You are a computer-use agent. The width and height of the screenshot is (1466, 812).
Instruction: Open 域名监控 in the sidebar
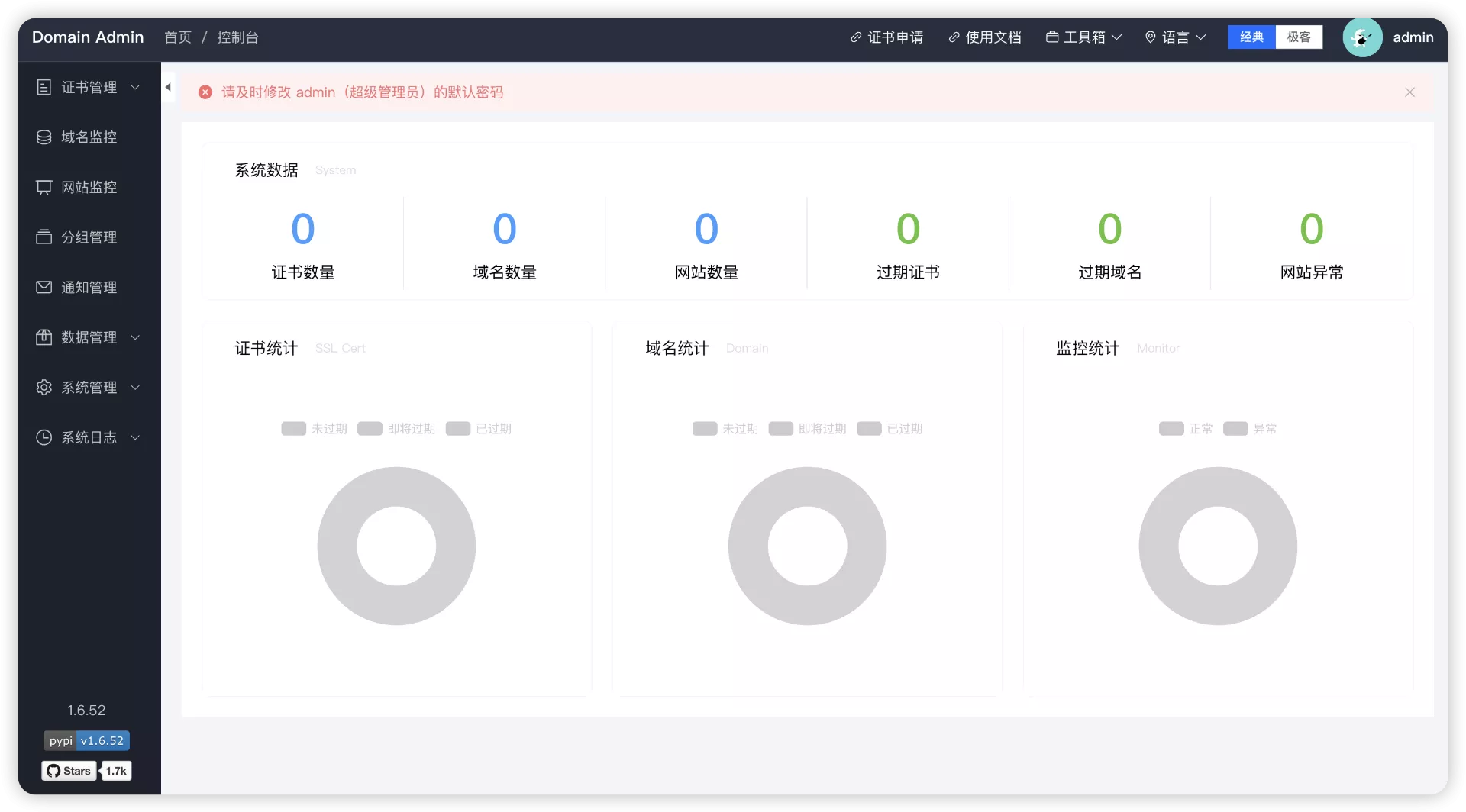89,137
